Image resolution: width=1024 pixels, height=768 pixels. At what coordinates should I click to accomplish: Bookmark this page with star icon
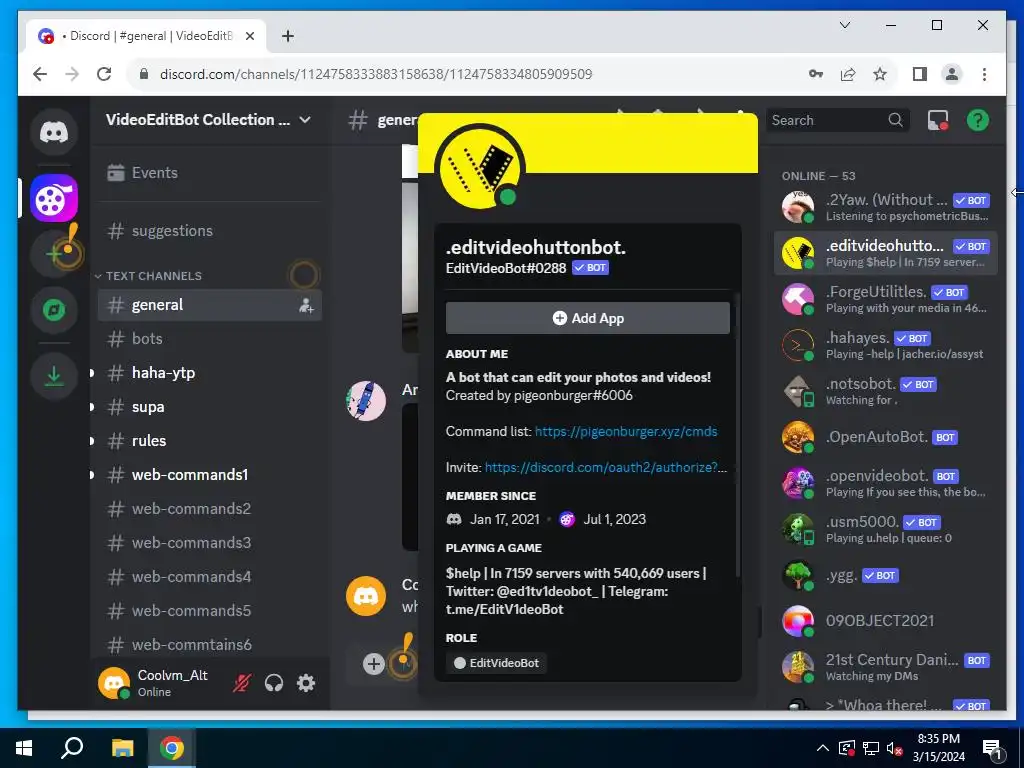click(880, 74)
